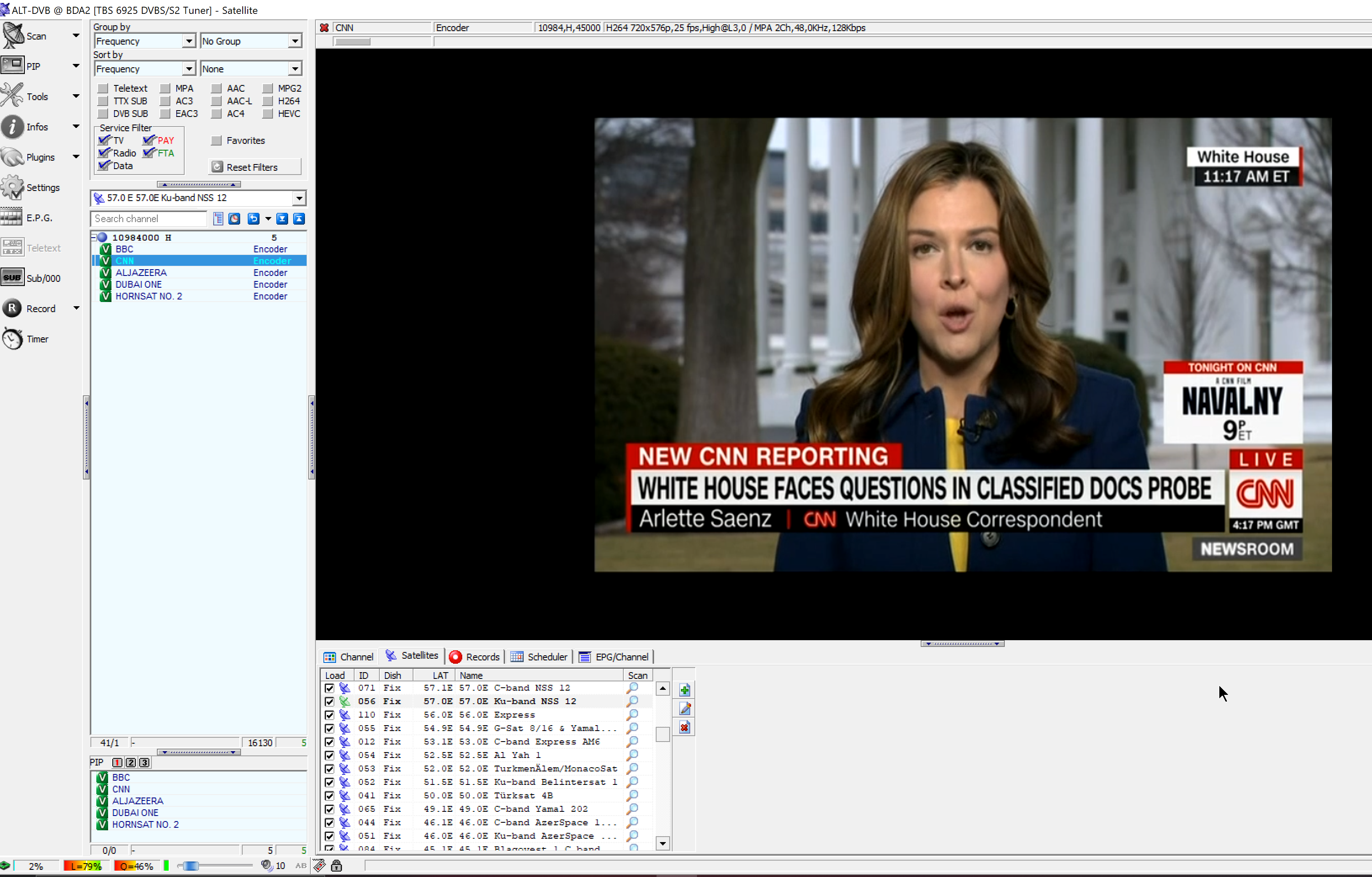Toggle the Teletext filter checkbox
Viewport: 1372px width, 877px height.
[103, 88]
